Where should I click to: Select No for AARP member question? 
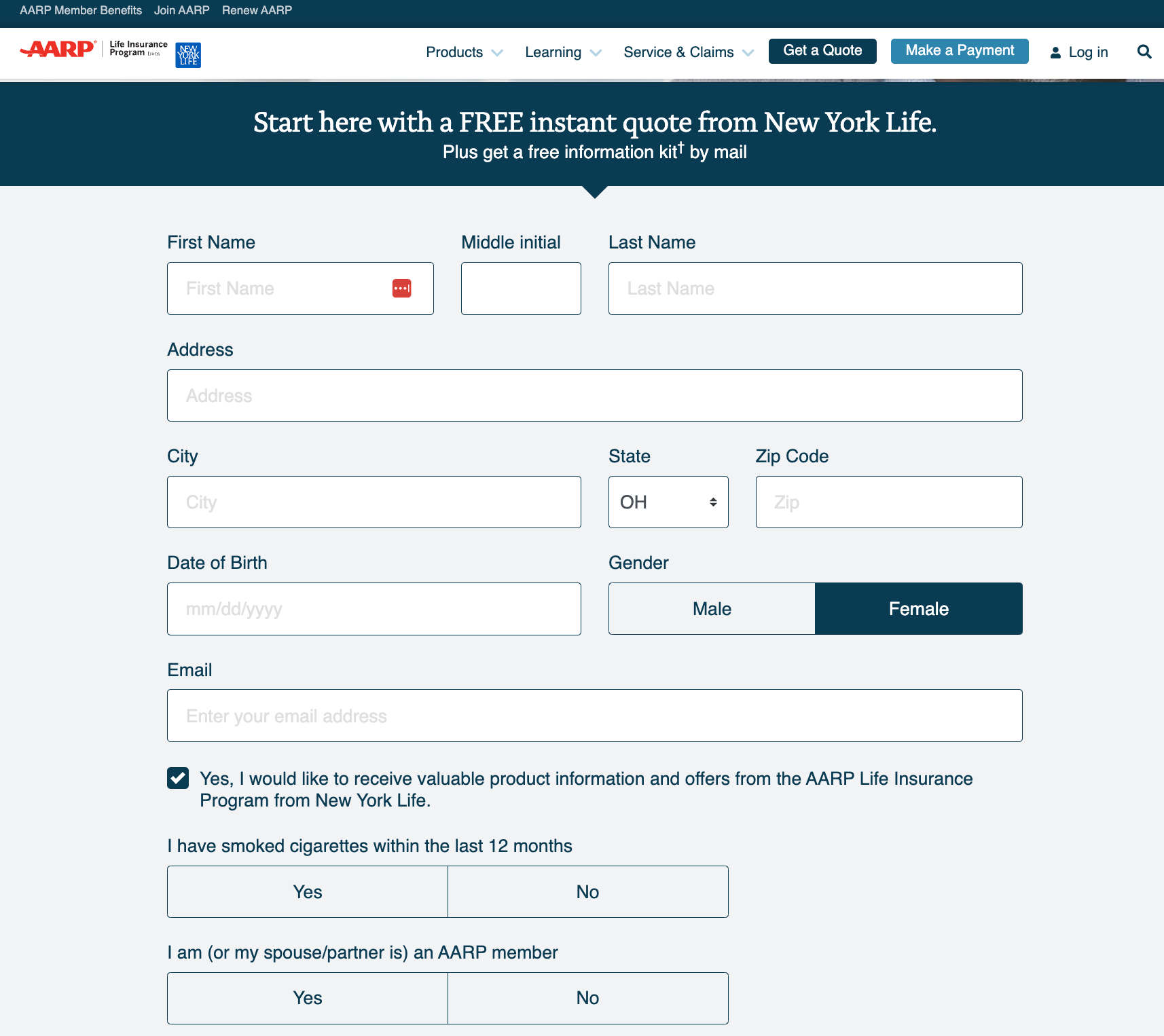[588, 998]
